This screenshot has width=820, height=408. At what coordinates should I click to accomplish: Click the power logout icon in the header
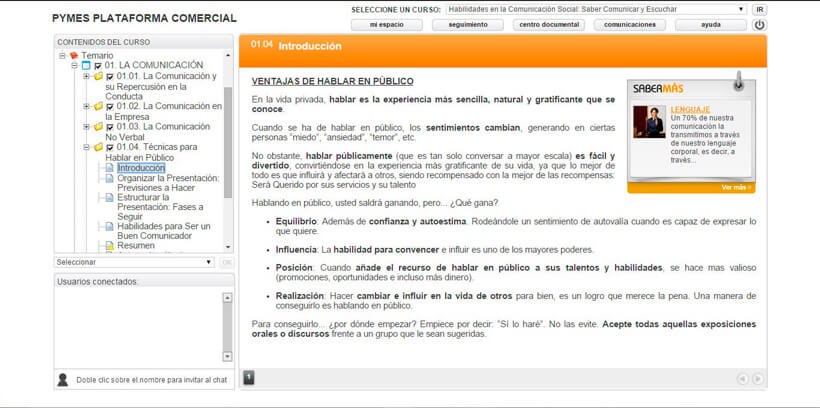point(759,25)
